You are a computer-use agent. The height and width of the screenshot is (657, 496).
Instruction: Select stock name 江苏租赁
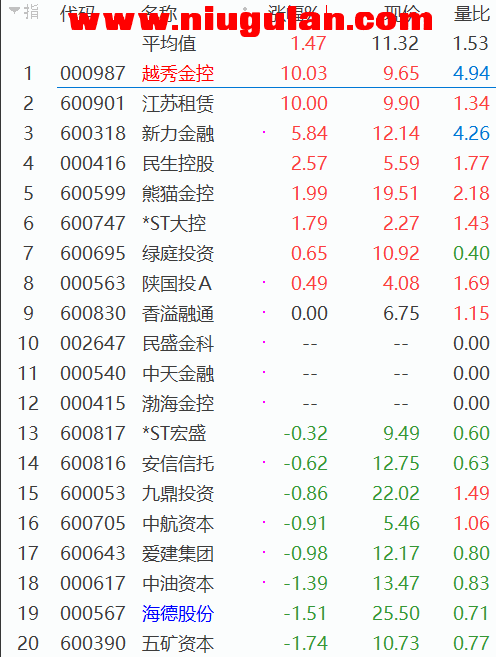[178, 103]
